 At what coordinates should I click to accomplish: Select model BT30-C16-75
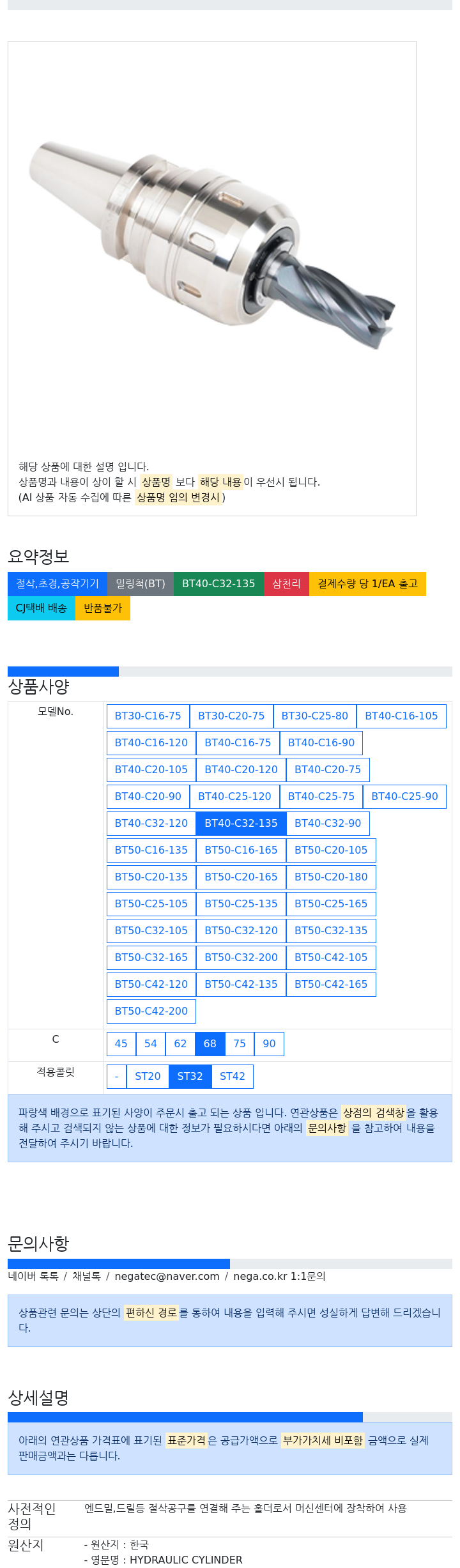[148, 716]
